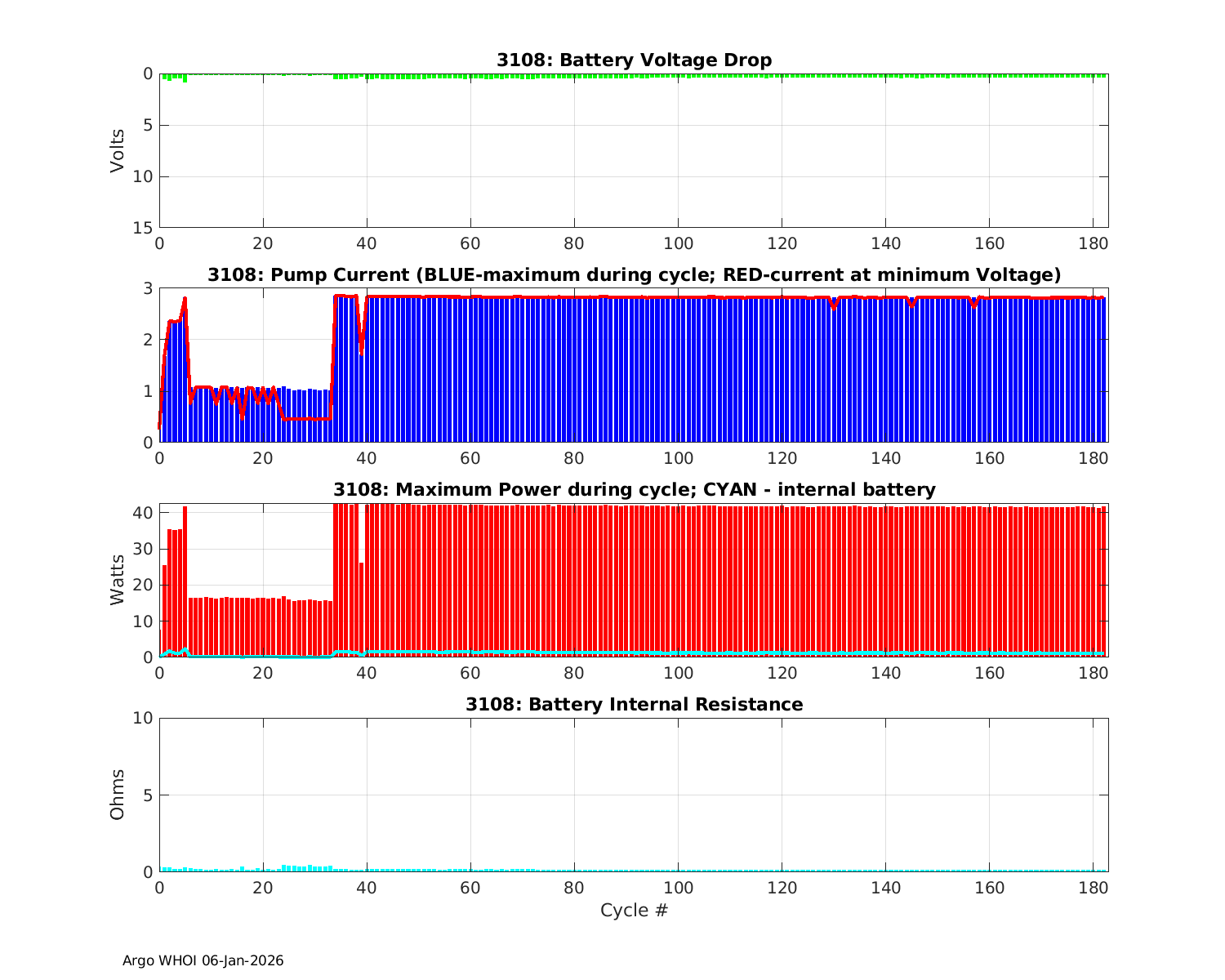Click x-axis tick 60 under Pump Current plot
This screenshot has width=1225, height=980.
tap(470, 459)
